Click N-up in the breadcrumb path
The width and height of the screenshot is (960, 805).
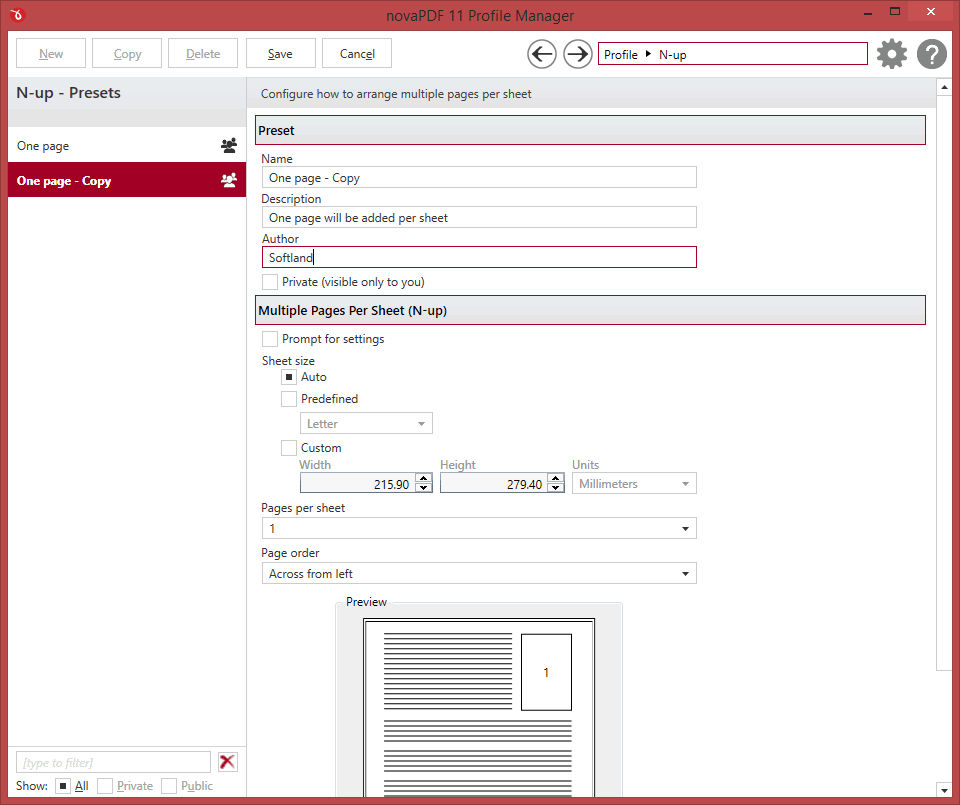673,54
